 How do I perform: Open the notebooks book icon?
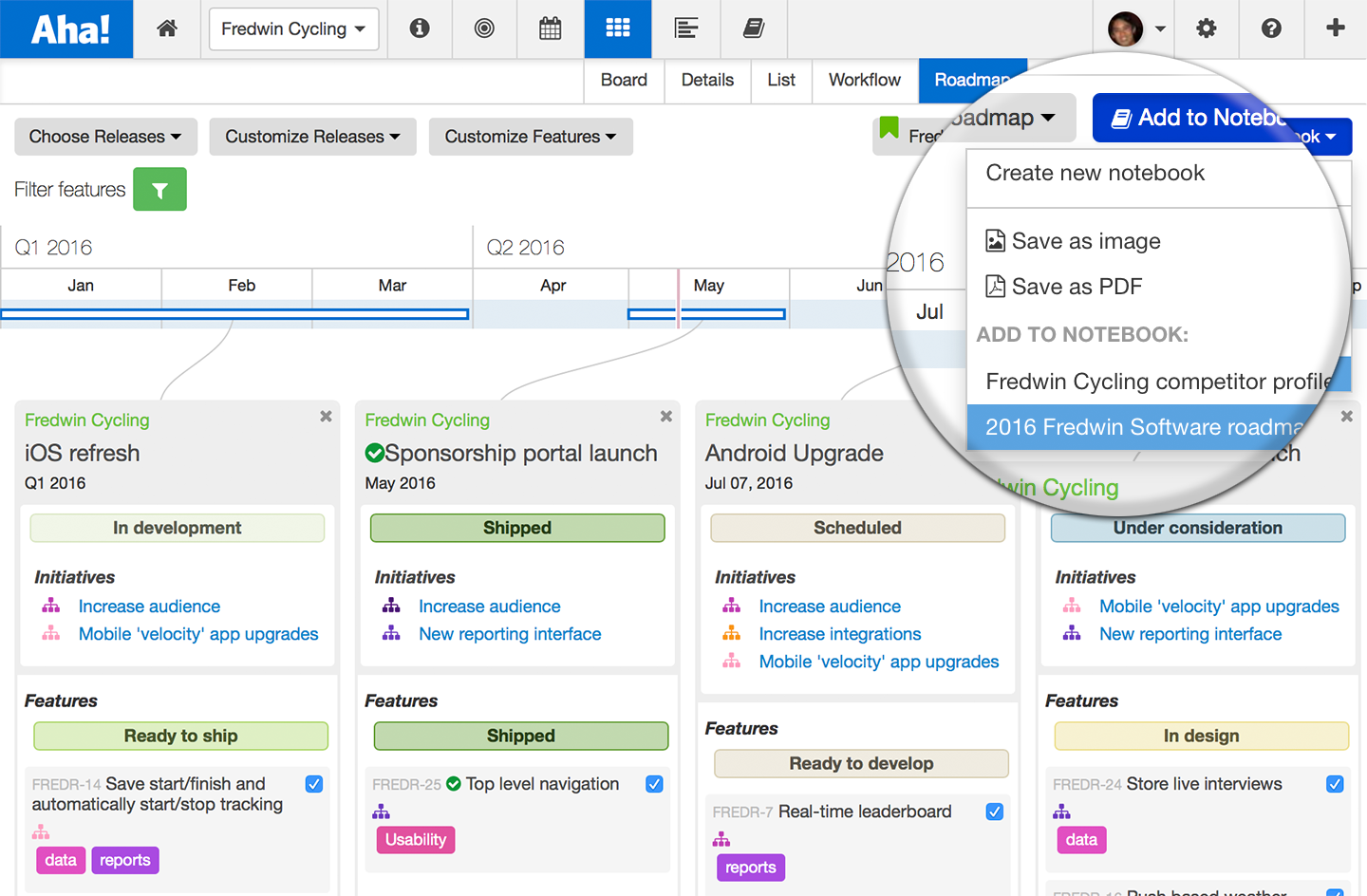(x=754, y=28)
